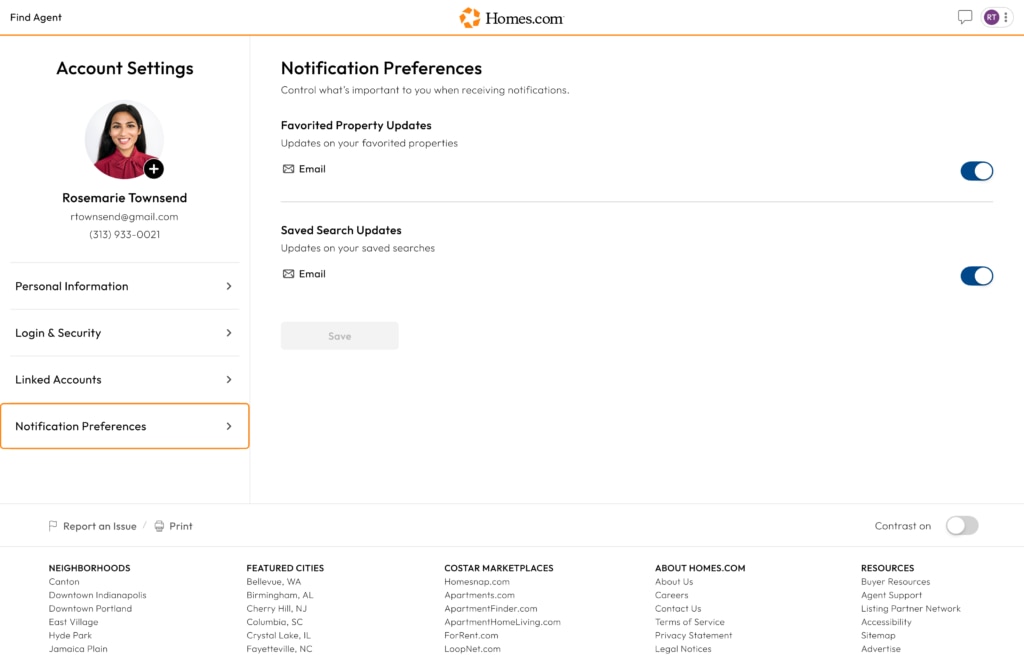Open the RT avatar account icon
Screen dimensions: 1024x655
(990, 17)
